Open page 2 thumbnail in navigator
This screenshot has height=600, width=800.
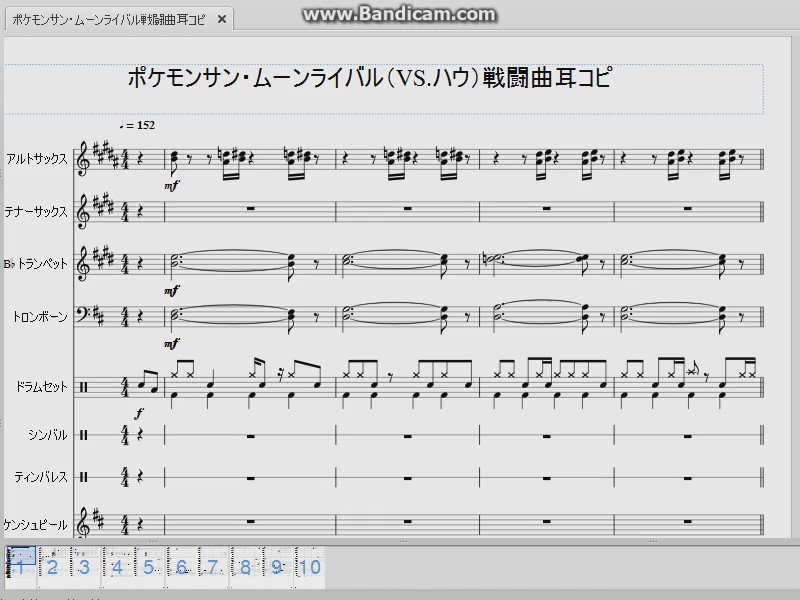tap(53, 567)
